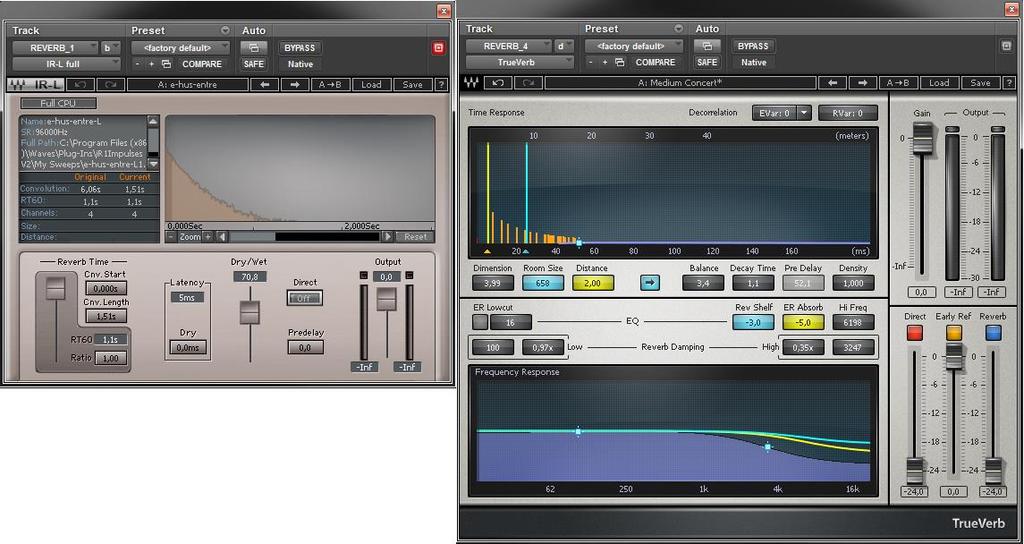
Task: Click copy-settings icon beside COMPARE in IR-L
Action: [167, 64]
